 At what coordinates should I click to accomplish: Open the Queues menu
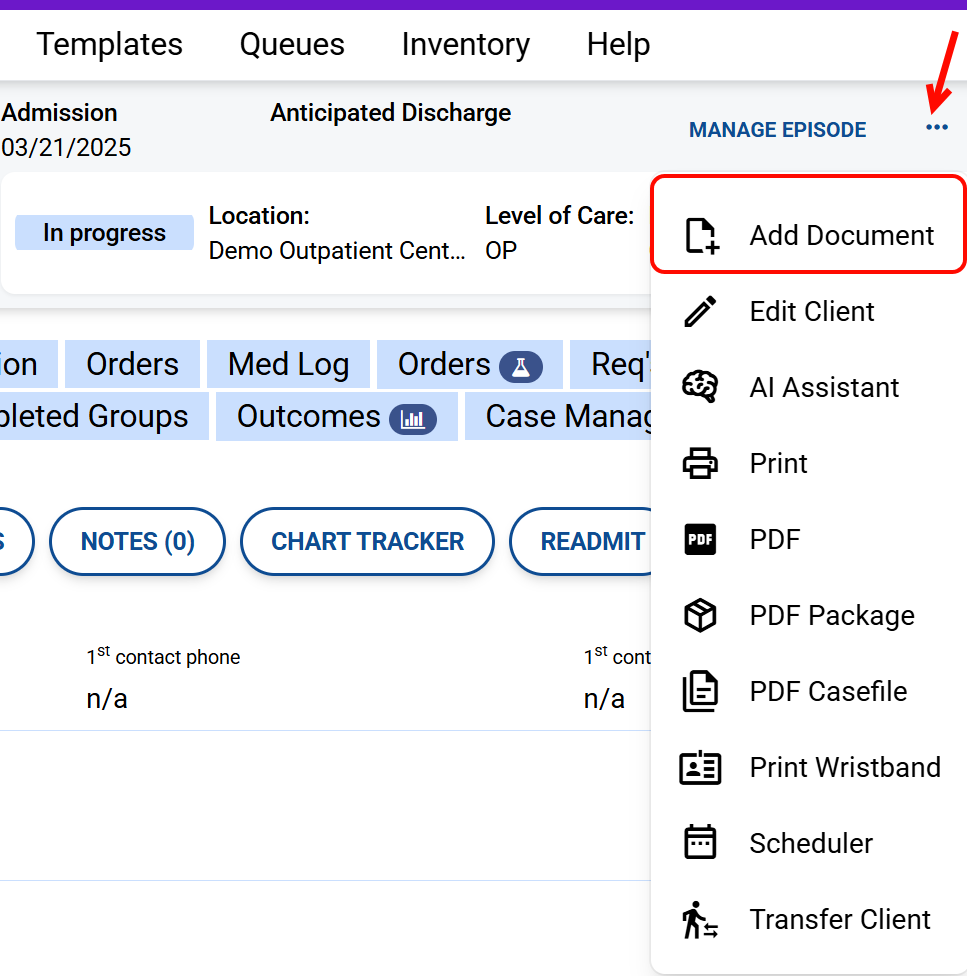pyautogui.click(x=292, y=45)
